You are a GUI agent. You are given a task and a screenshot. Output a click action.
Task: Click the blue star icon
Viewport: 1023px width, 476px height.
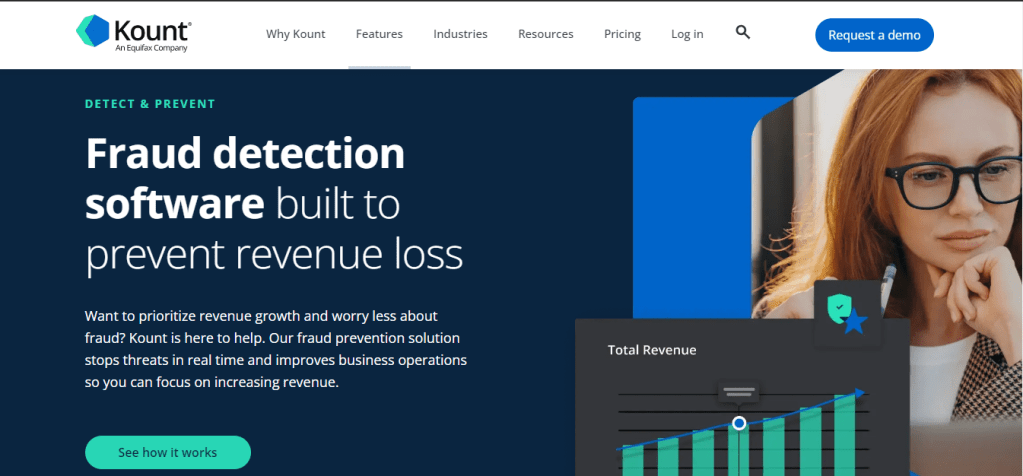click(x=856, y=323)
